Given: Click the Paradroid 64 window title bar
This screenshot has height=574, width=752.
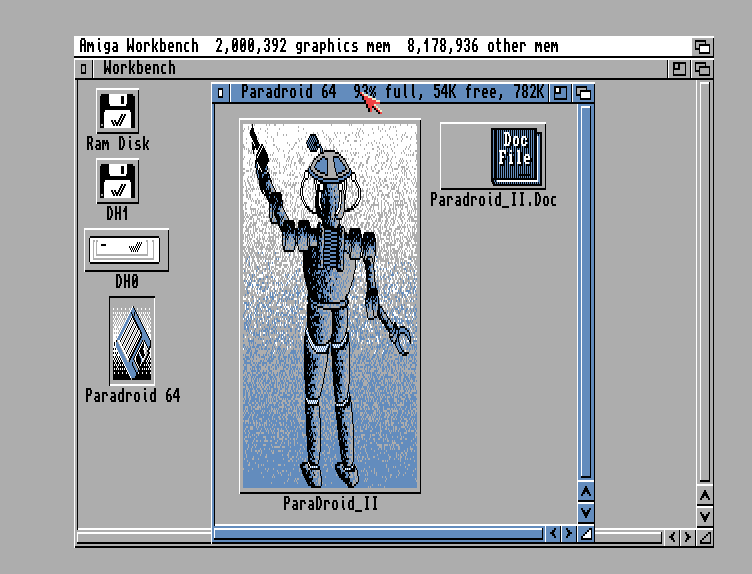Looking at the screenshot, I should click(389, 93).
